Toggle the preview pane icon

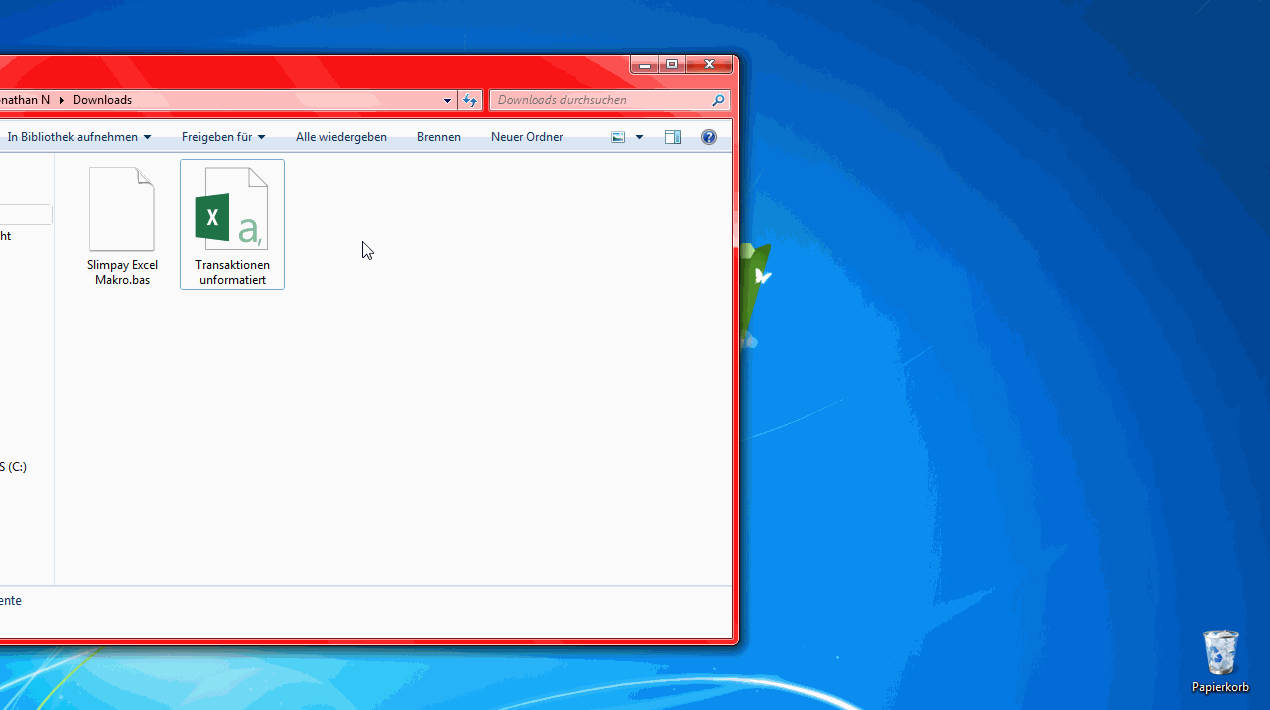(673, 137)
